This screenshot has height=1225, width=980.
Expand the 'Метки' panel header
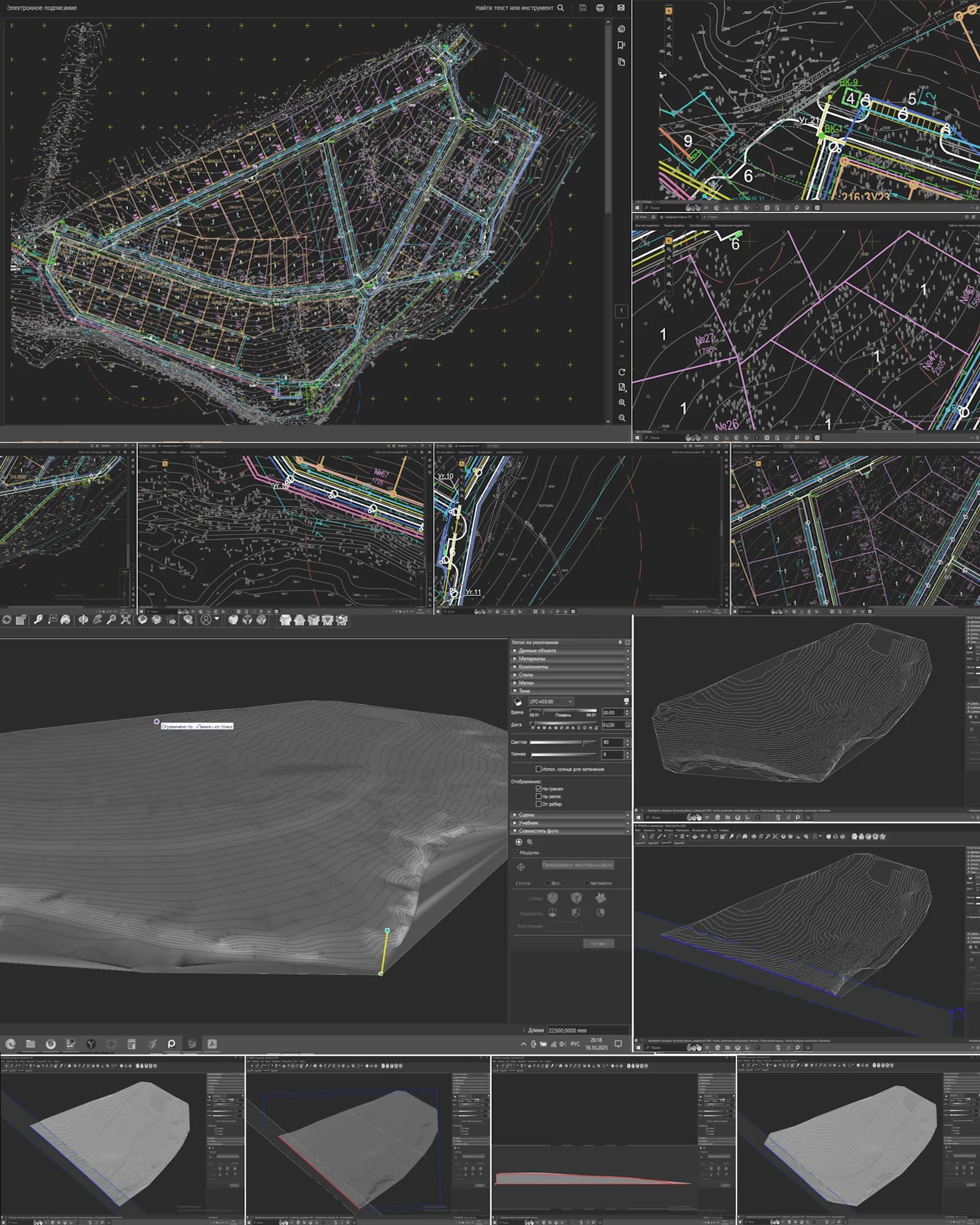pos(571,682)
